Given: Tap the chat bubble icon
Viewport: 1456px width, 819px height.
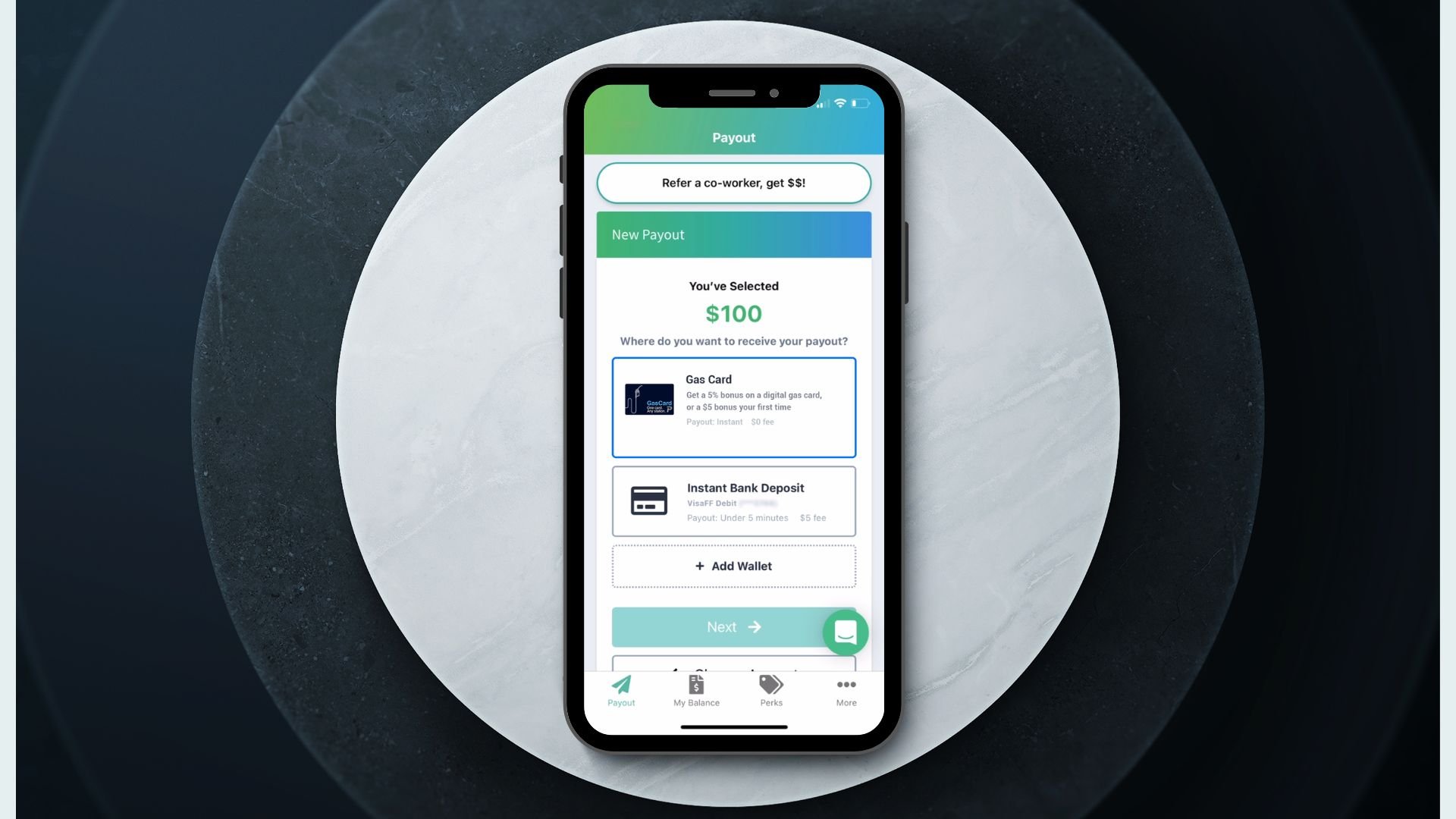Looking at the screenshot, I should click(843, 632).
